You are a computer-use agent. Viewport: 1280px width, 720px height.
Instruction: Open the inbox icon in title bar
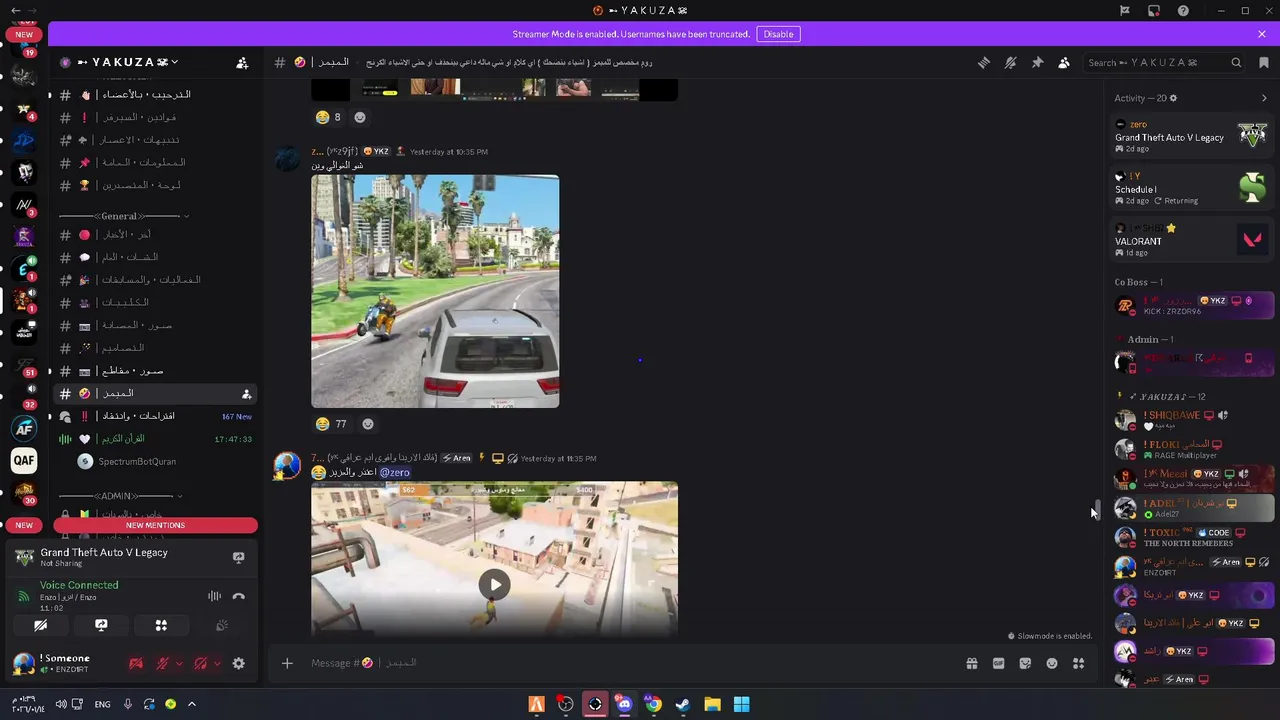1154,11
